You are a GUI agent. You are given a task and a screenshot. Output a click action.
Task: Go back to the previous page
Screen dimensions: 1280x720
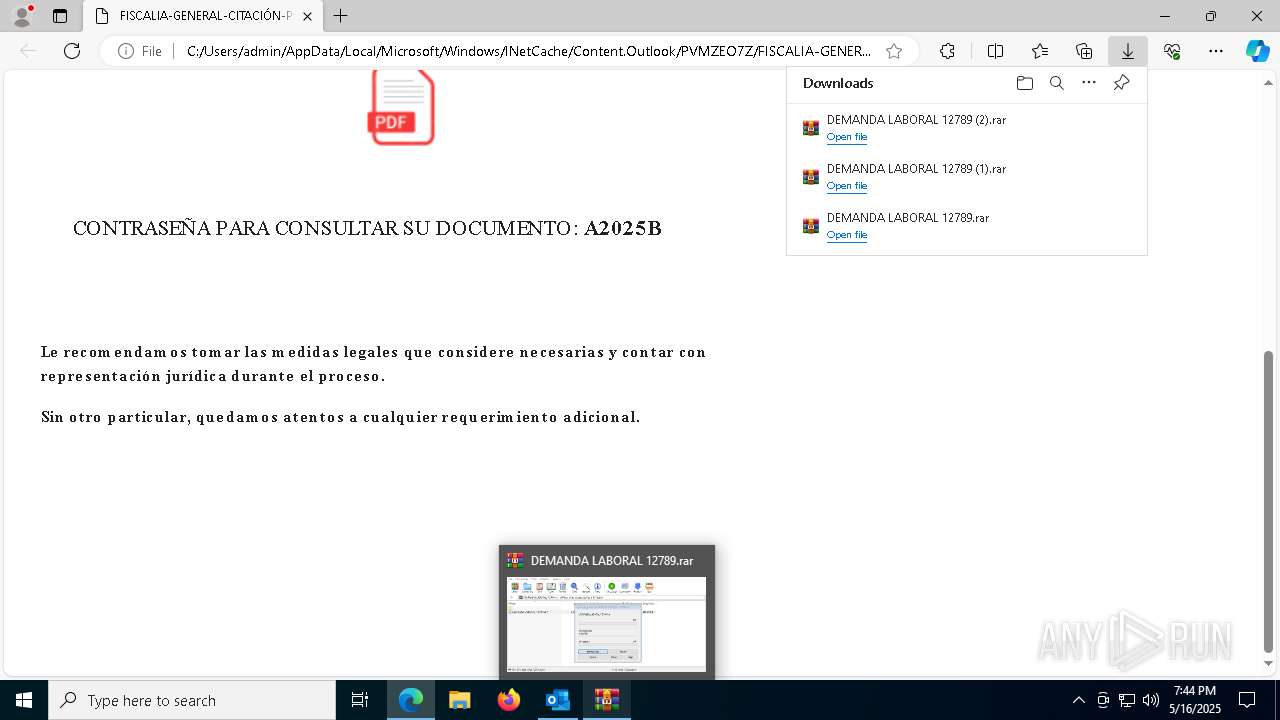[28, 51]
